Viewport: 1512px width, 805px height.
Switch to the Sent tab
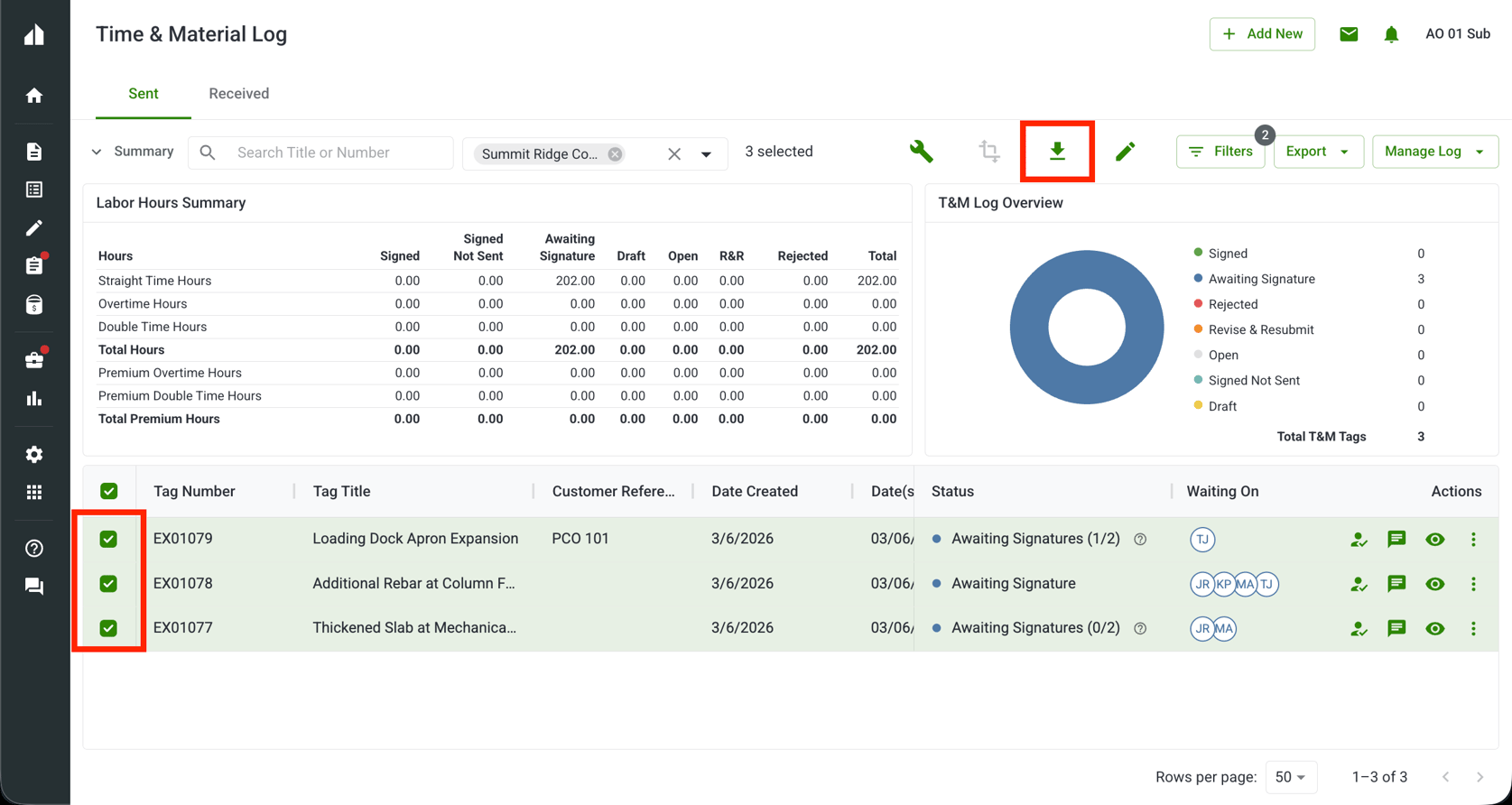(144, 94)
